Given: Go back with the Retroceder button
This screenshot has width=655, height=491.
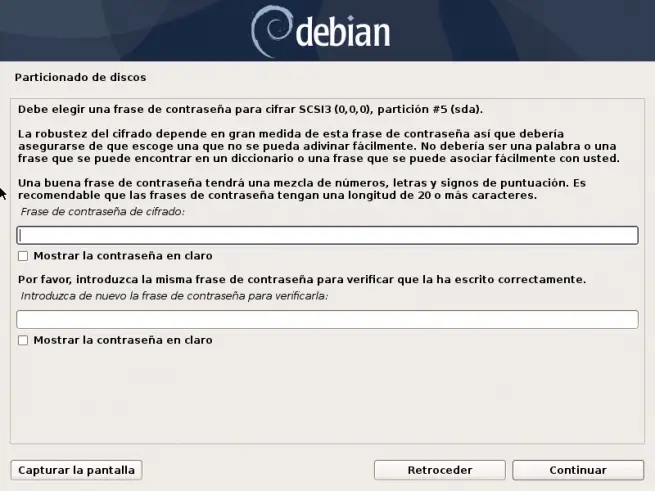Looking at the screenshot, I should pyautogui.click(x=440, y=470).
